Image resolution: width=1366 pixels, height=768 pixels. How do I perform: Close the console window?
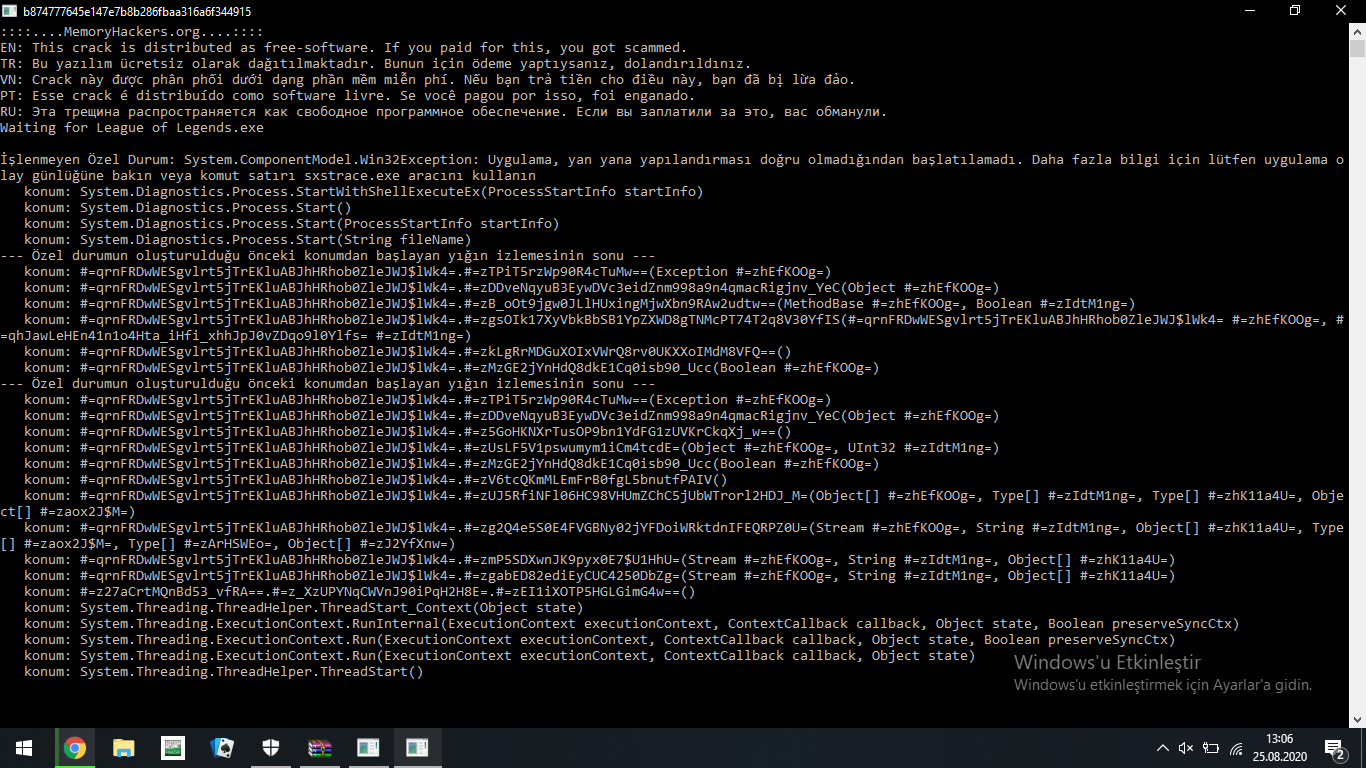(x=1341, y=11)
